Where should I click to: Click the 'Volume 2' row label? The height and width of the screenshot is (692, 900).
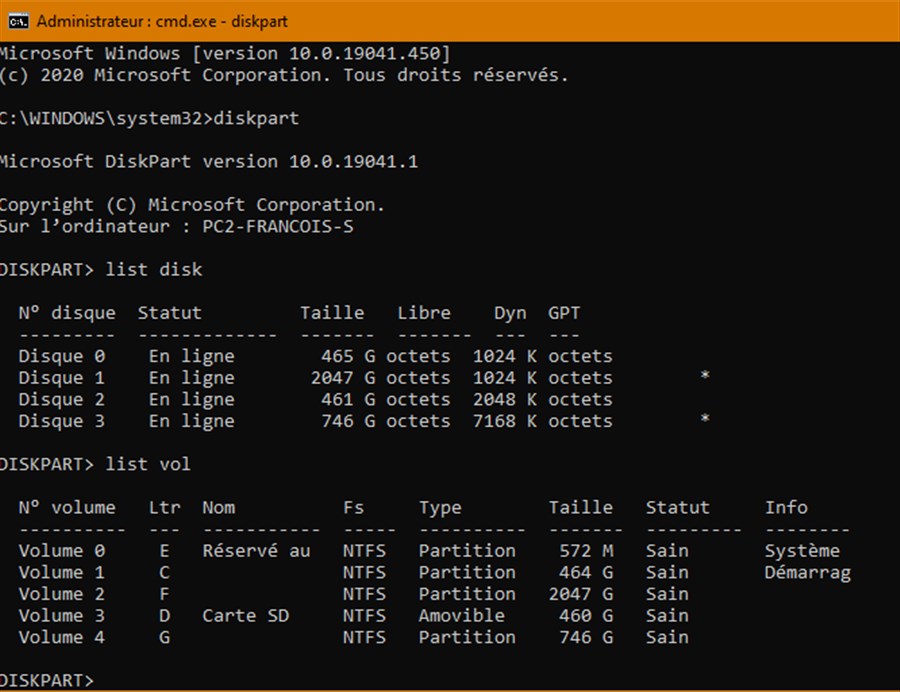(61, 594)
